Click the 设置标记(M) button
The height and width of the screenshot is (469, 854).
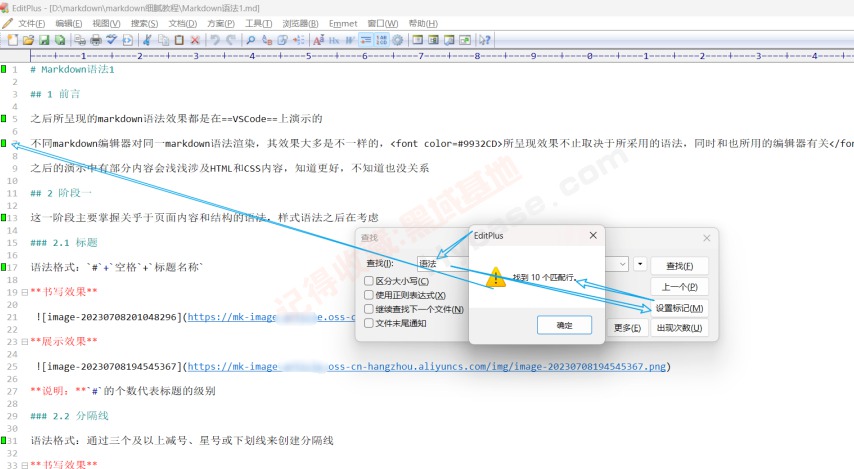coord(680,308)
